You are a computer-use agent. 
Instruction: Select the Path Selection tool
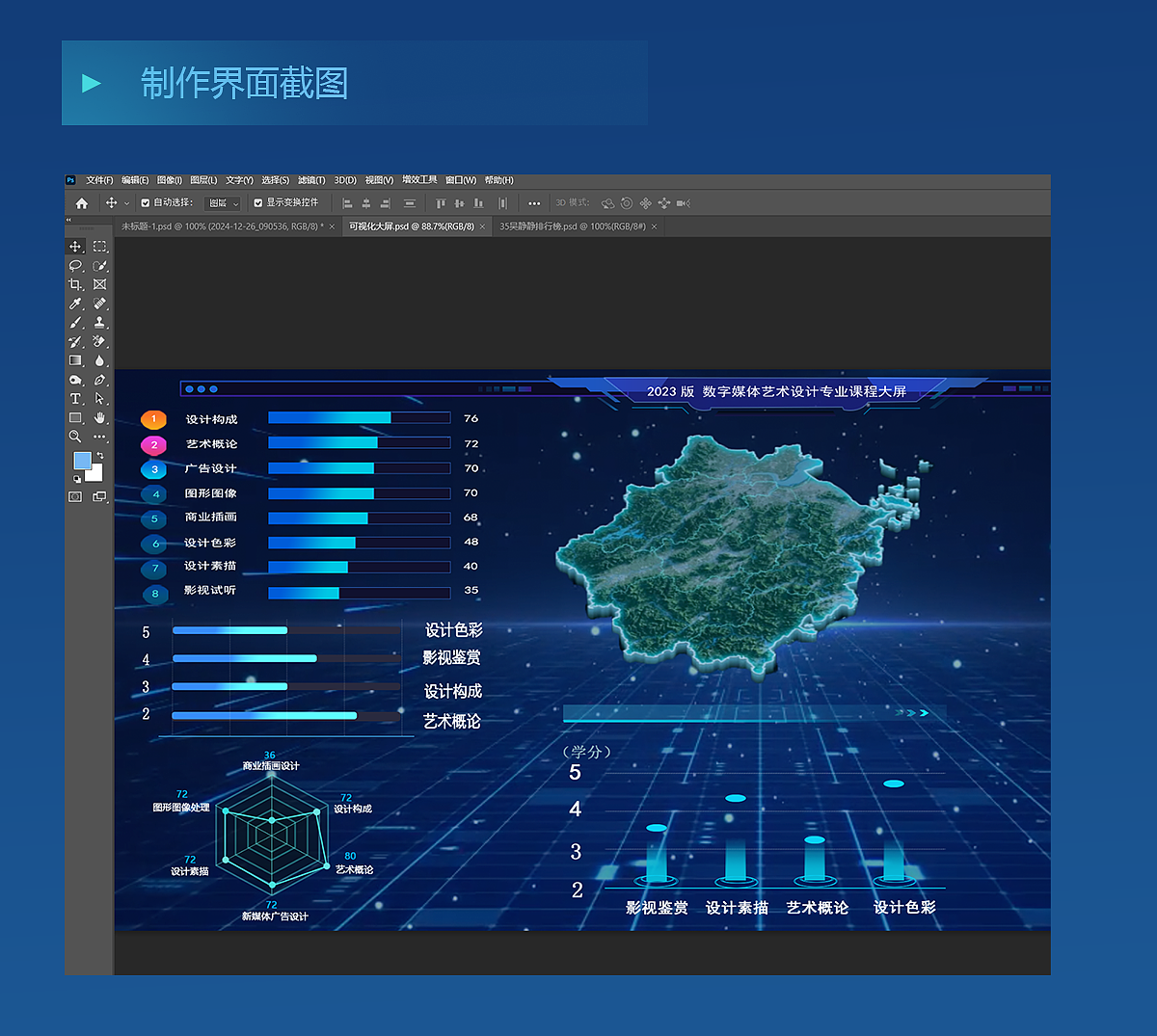click(99, 398)
